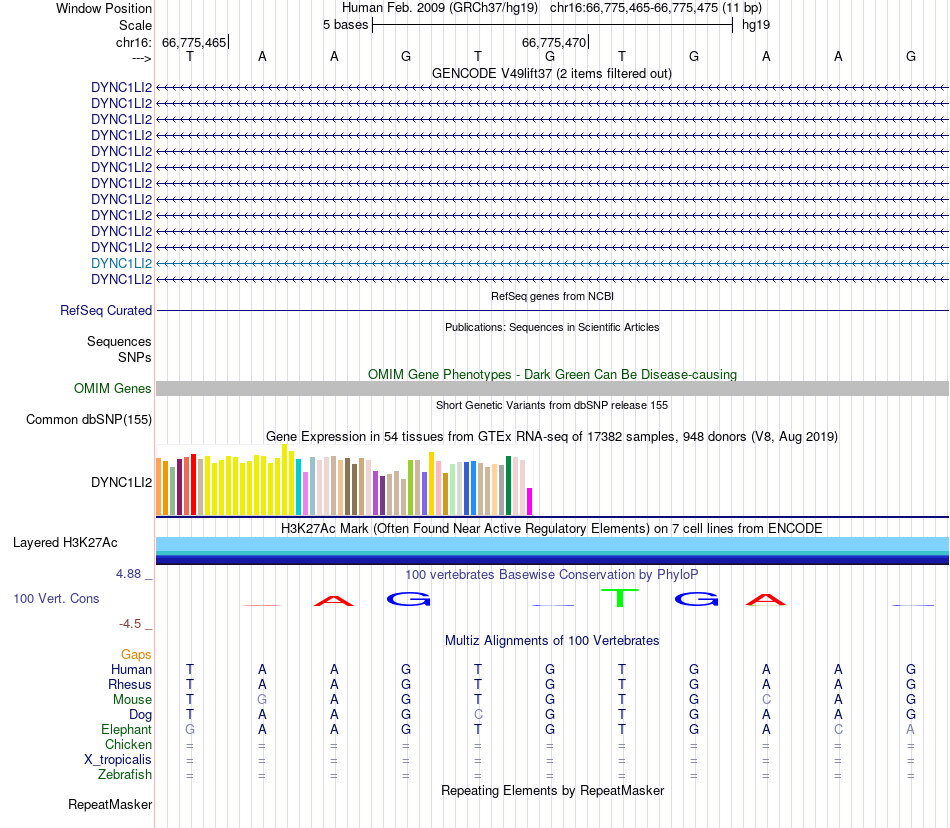The image size is (950, 828).
Task: Select the light-blue DYNC1LI2 transcript label
Action: [x=121, y=263]
